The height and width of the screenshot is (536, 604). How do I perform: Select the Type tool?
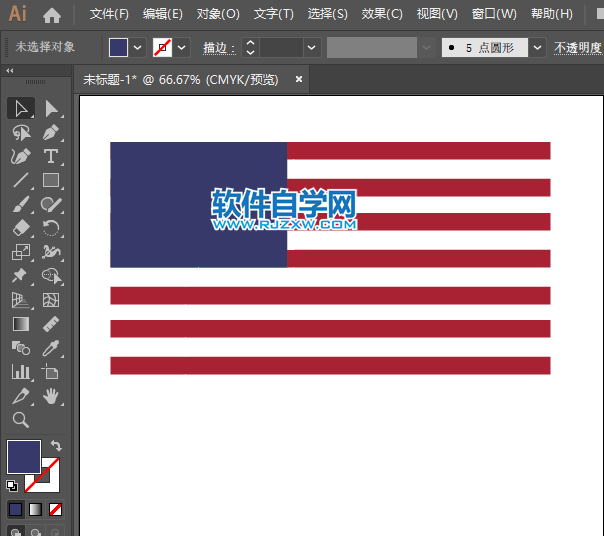click(x=51, y=156)
